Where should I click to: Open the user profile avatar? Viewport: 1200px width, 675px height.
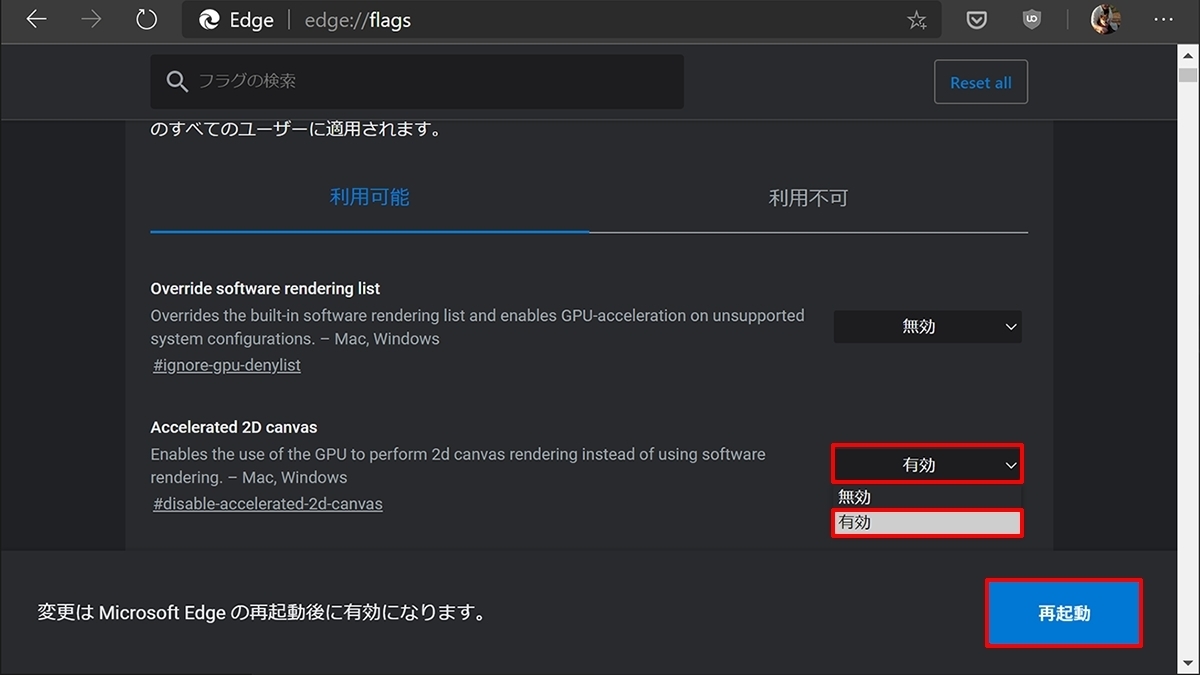point(1105,19)
